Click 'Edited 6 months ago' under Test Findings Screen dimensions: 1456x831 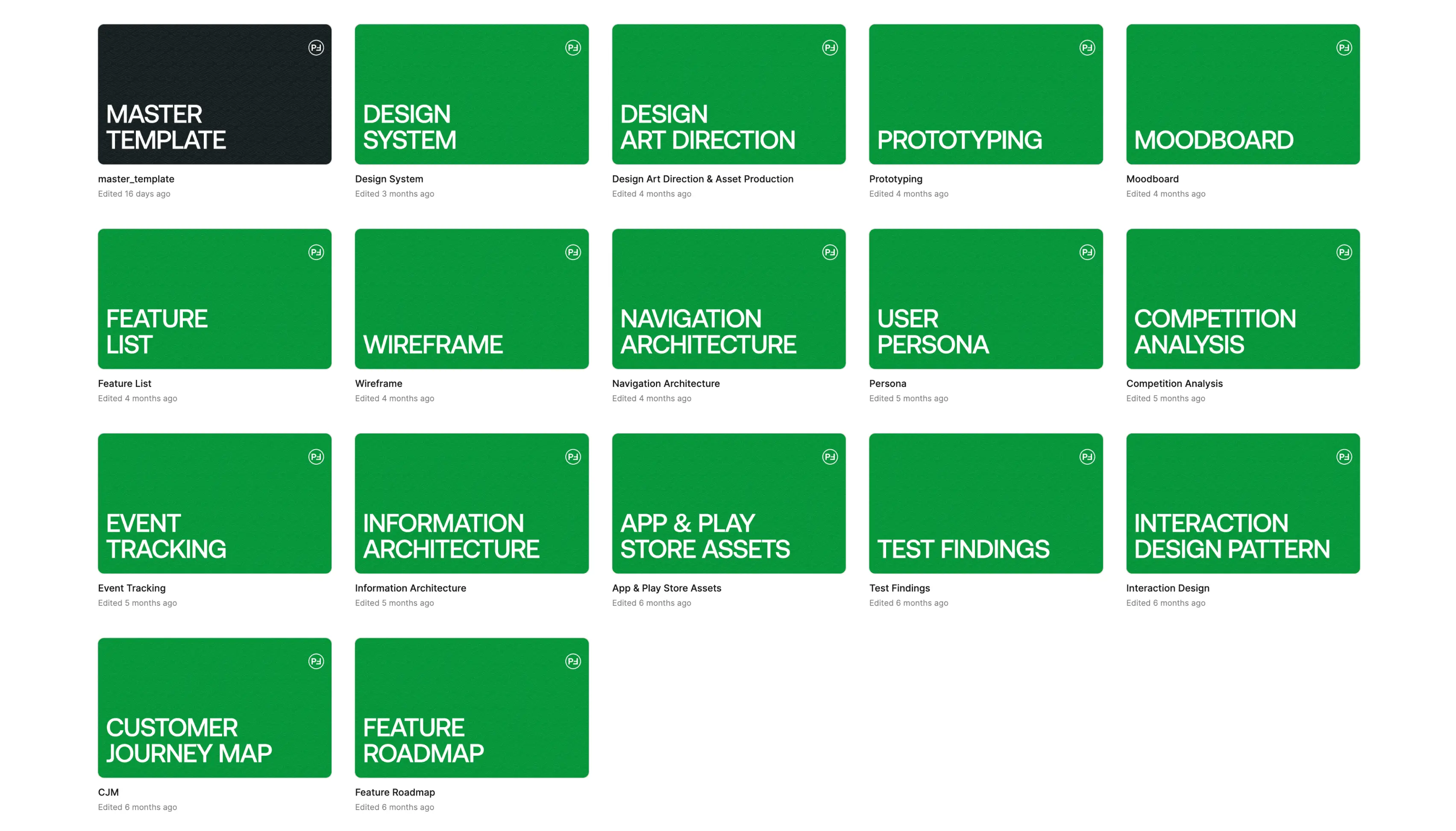coord(908,603)
